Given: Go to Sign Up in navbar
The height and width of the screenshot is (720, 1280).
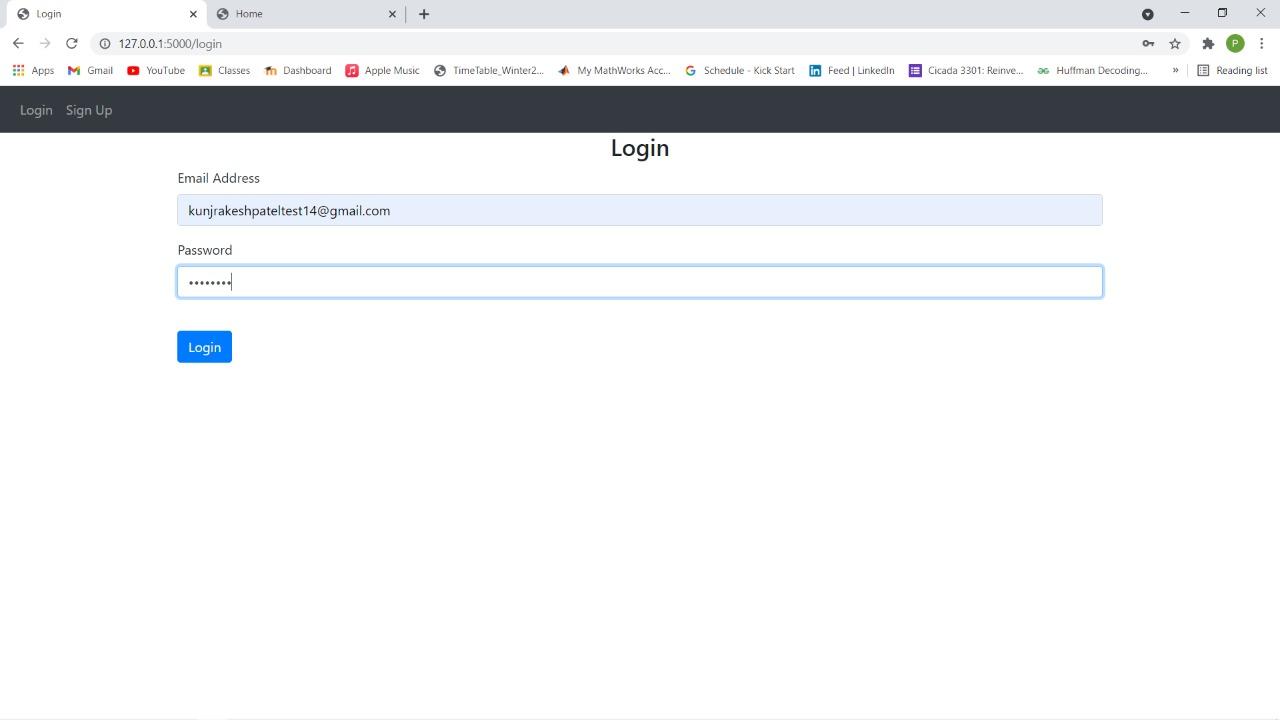Looking at the screenshot, I should coord(89,110).
